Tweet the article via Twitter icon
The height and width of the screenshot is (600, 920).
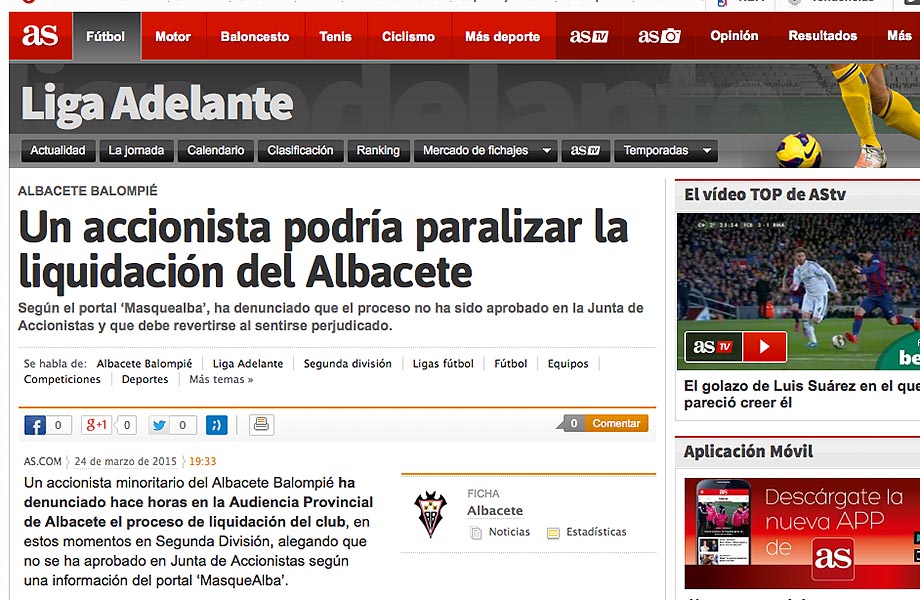159,425
